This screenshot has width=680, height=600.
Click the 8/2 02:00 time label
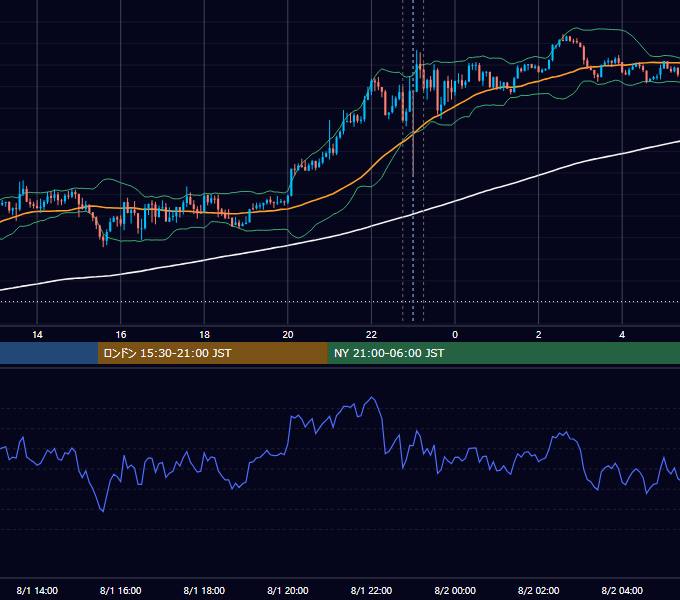tap(538, 590)
